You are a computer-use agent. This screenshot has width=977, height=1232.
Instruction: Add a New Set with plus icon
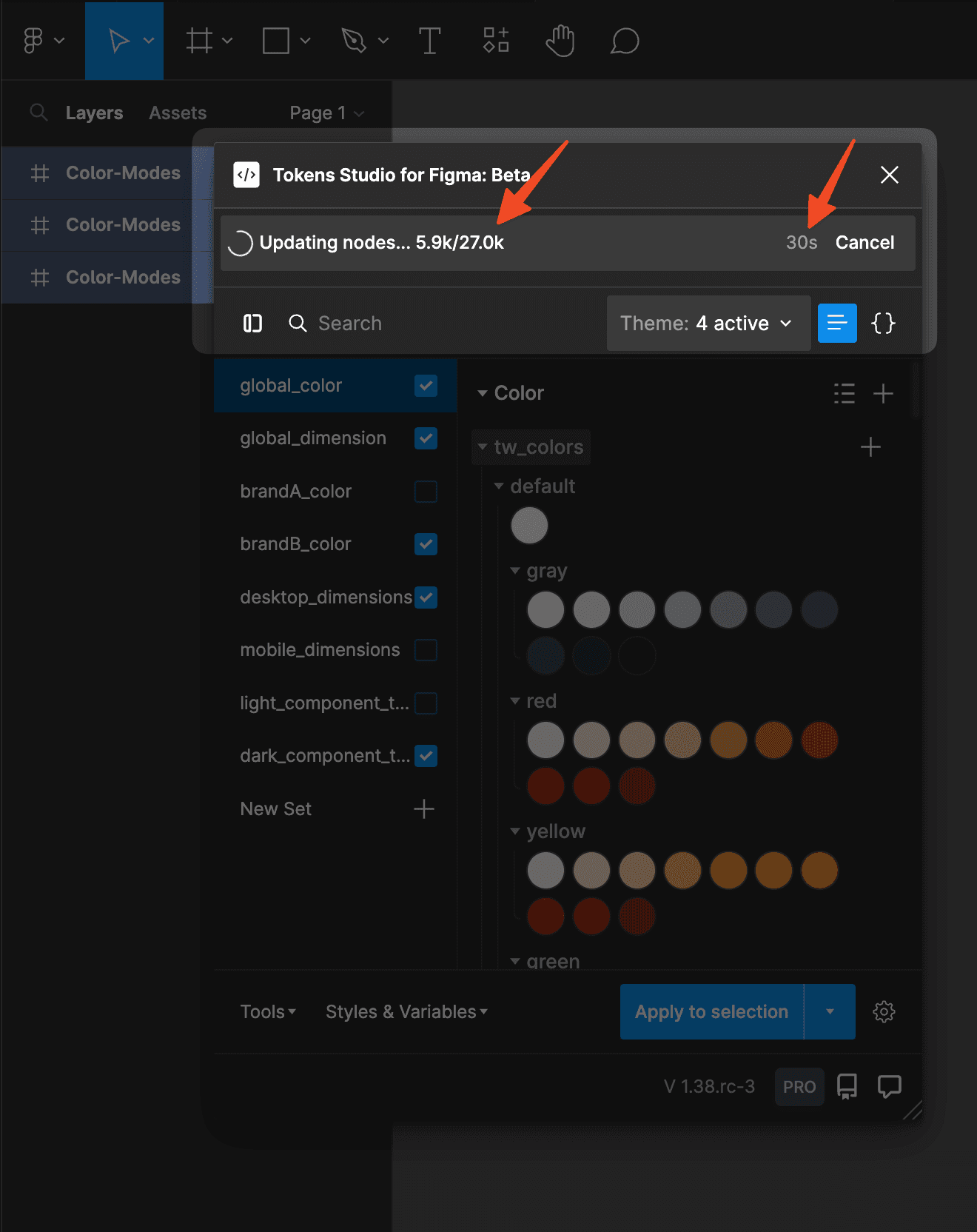tap(424, 808)
